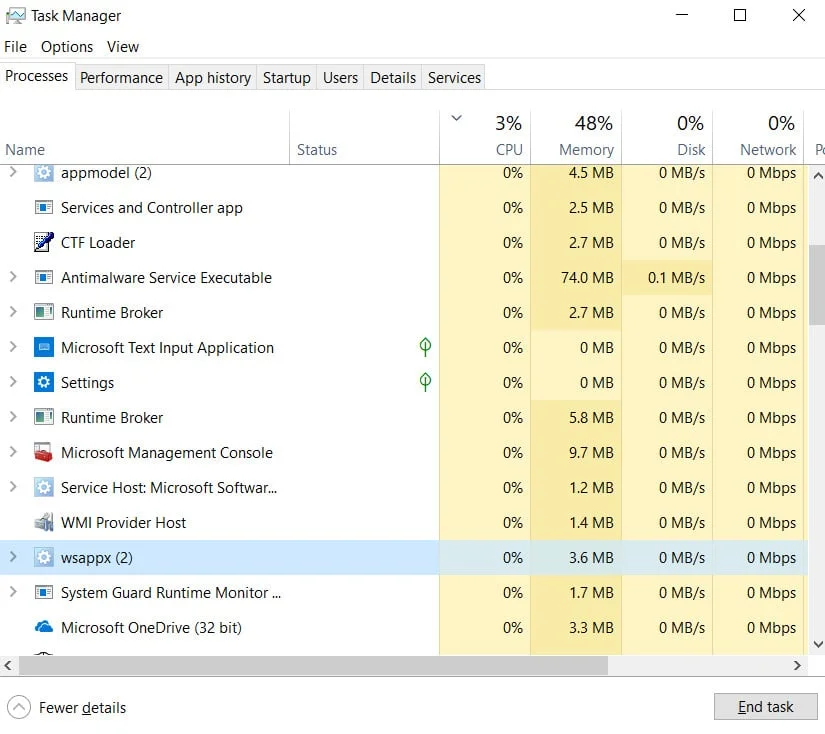
Task: Click the appmodel gear icon
Action: [44, 173]
